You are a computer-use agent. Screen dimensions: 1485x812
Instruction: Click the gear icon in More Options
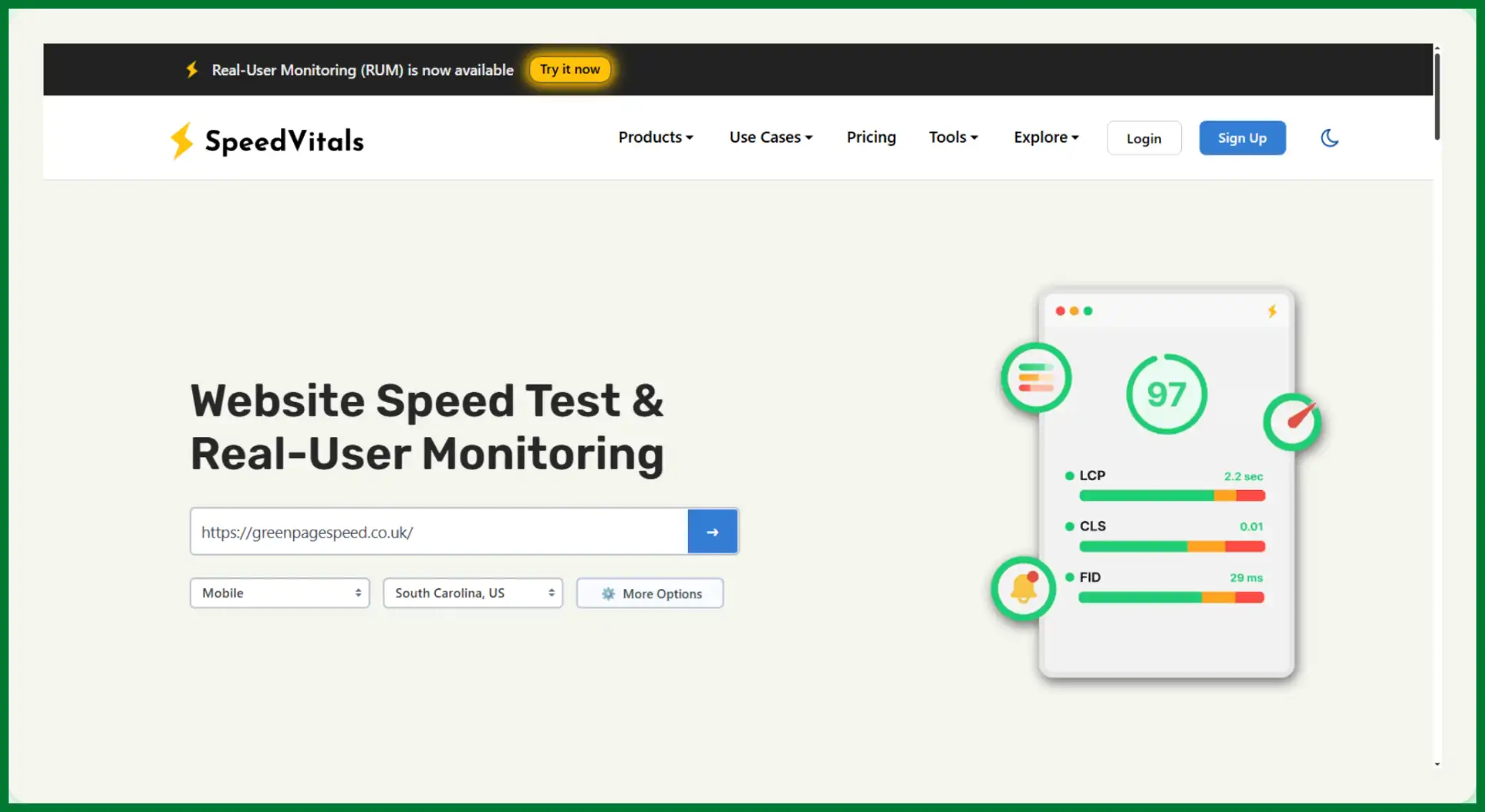coord(608,593)
